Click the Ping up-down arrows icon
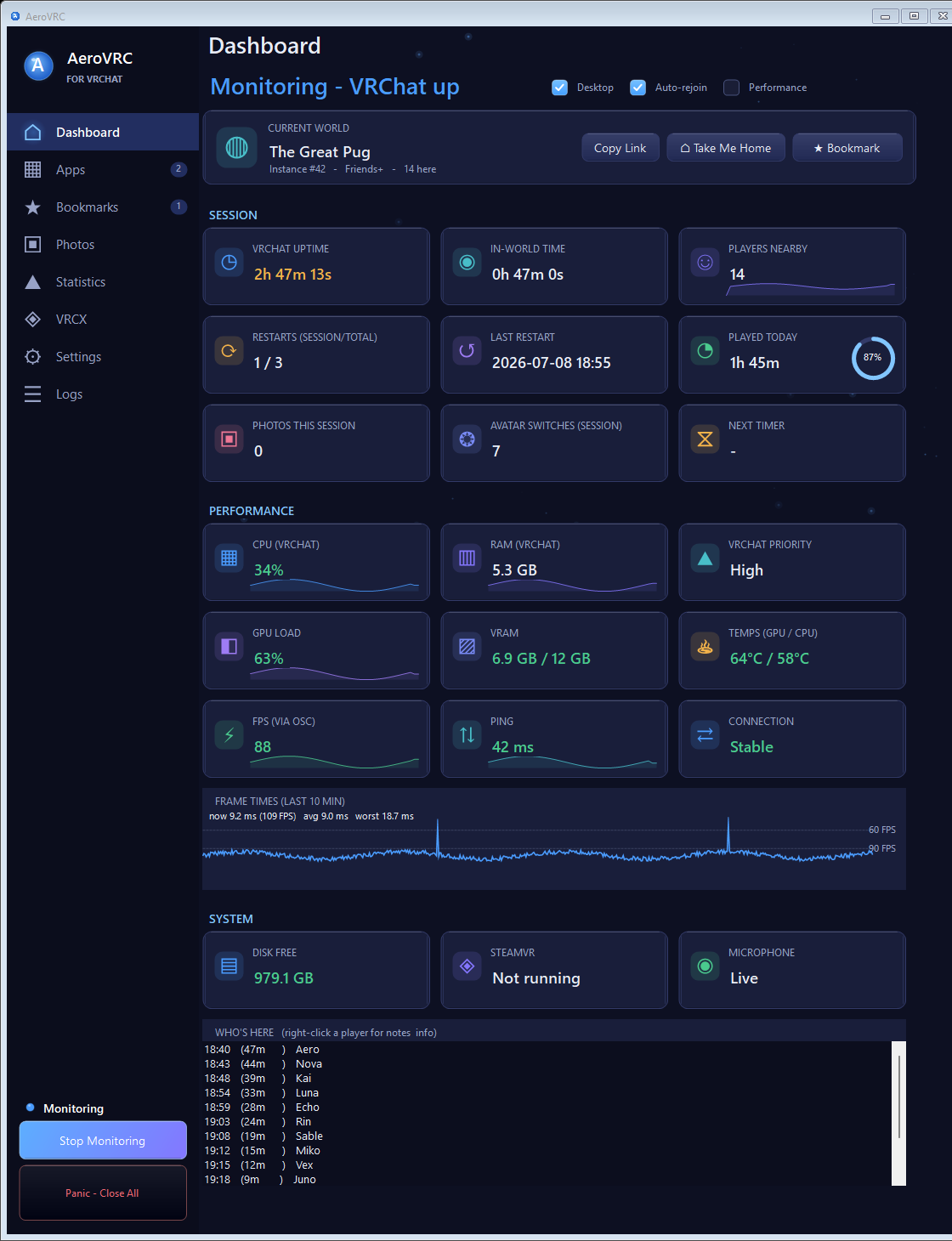The height and width of the screenshot is (1241, 952). 467,735
